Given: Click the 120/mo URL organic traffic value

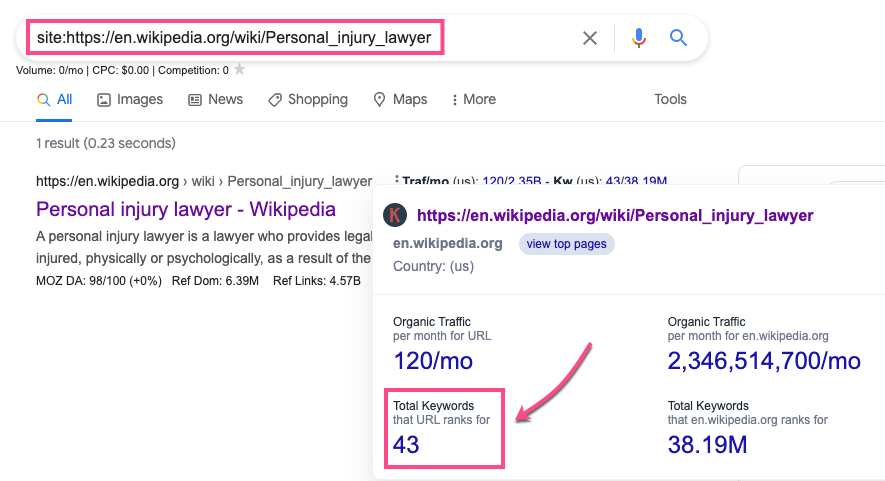Looking at the screenshot, I should coord(433,361).
